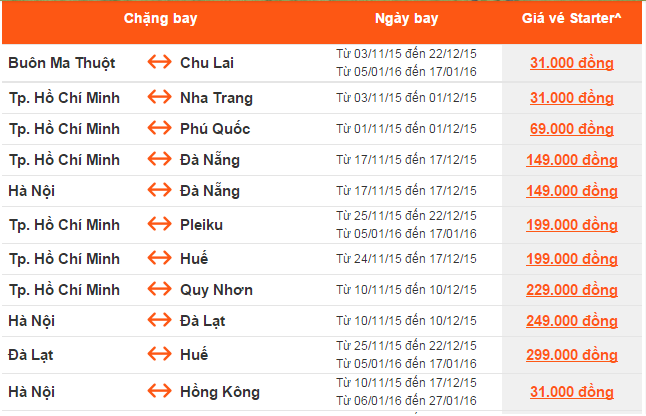
Task: Click the two-way arrow beside Hồng Kông
Action: point(160,389)
